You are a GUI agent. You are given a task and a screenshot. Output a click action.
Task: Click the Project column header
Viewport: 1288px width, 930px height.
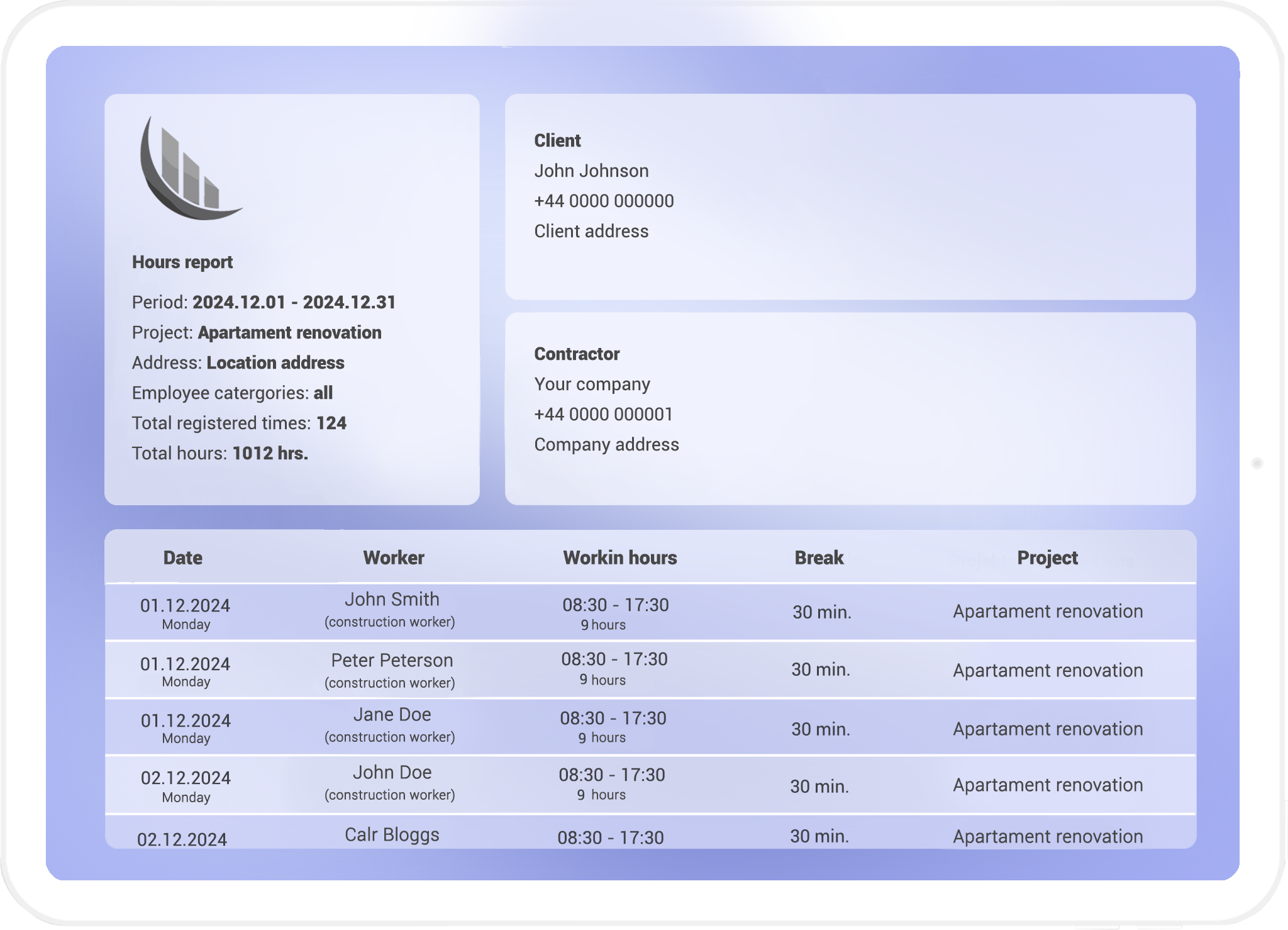point(1047,557)
